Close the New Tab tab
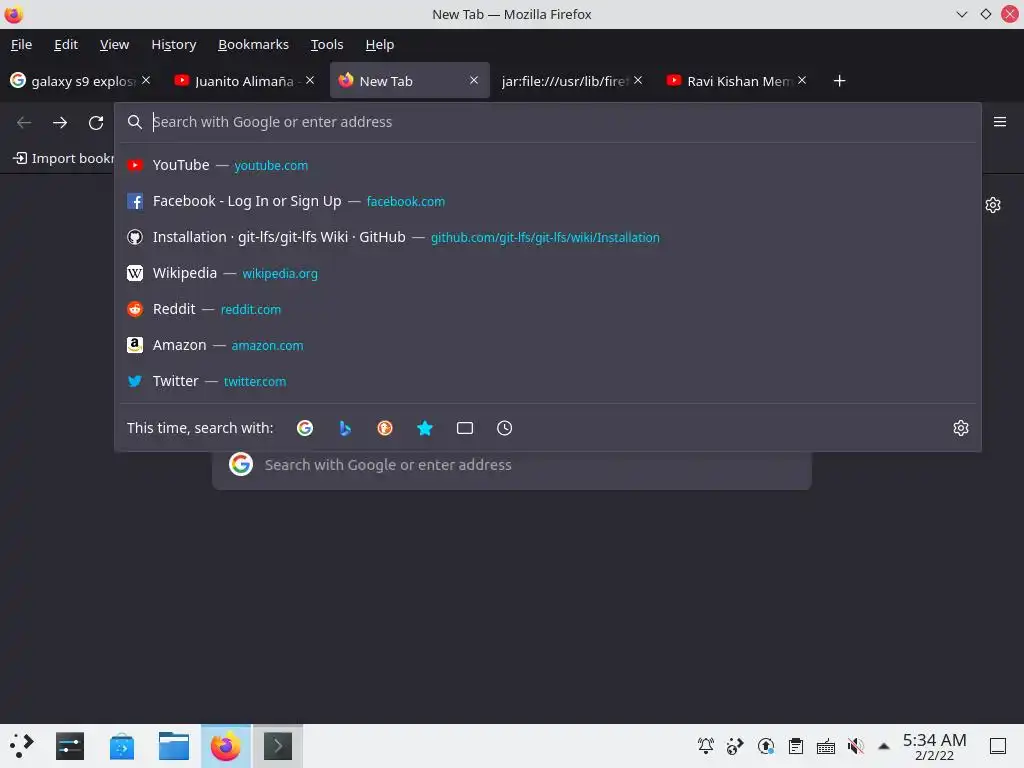This screenshot has height=768, width=1024. click(x=474, y=80)
